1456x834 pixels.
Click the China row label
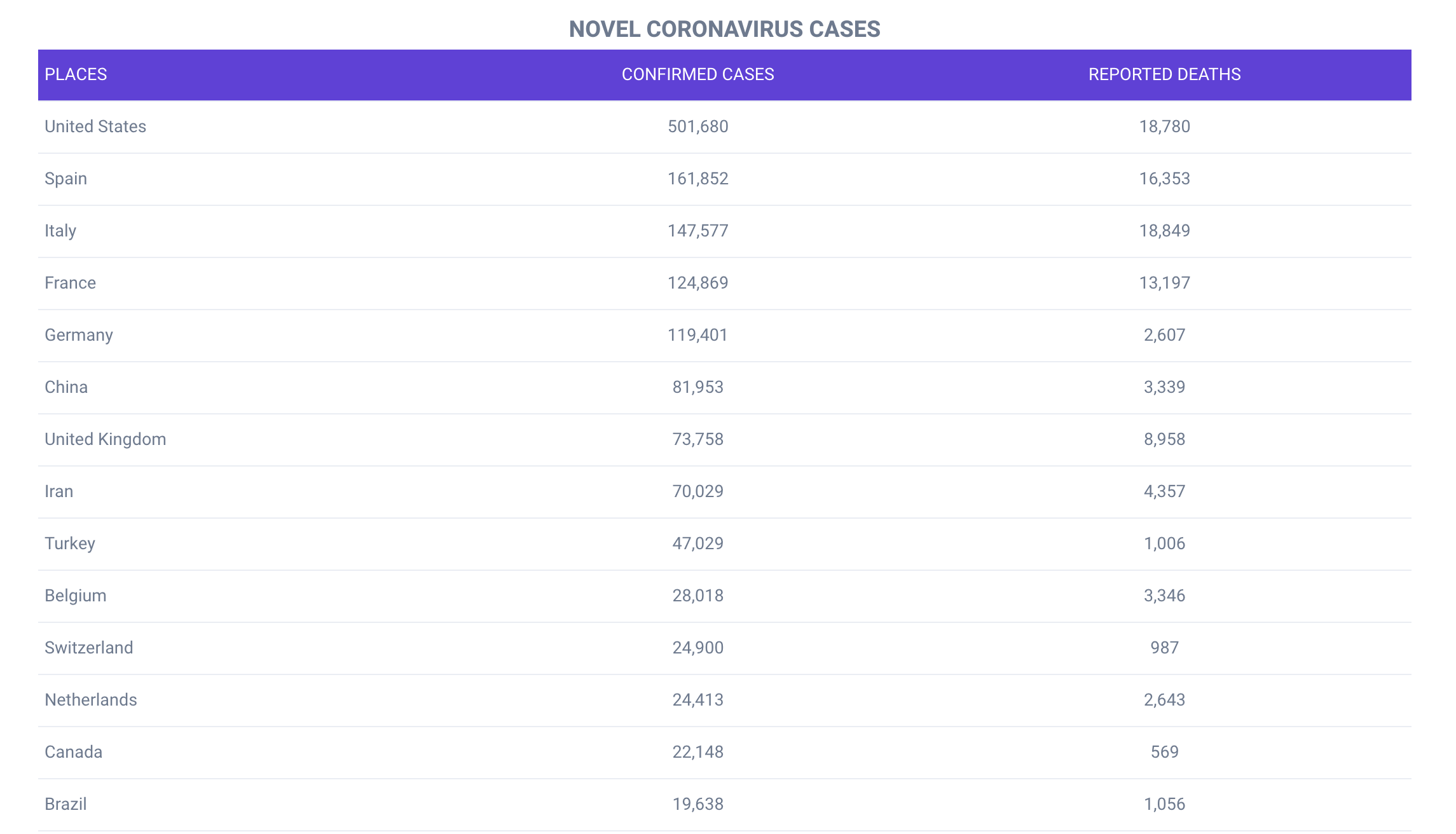(66, 387)
